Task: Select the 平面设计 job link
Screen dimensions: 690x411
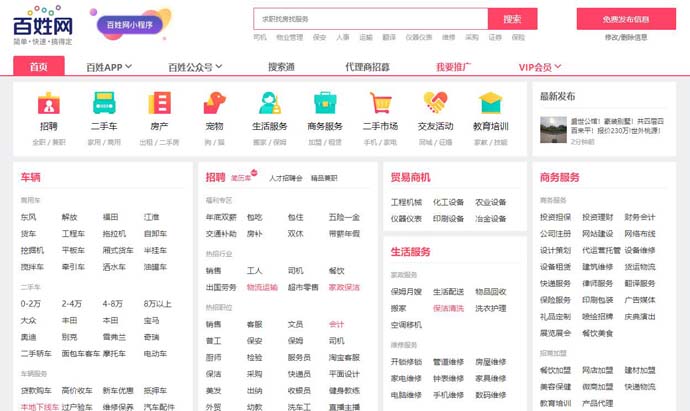Action: point(344,374)
